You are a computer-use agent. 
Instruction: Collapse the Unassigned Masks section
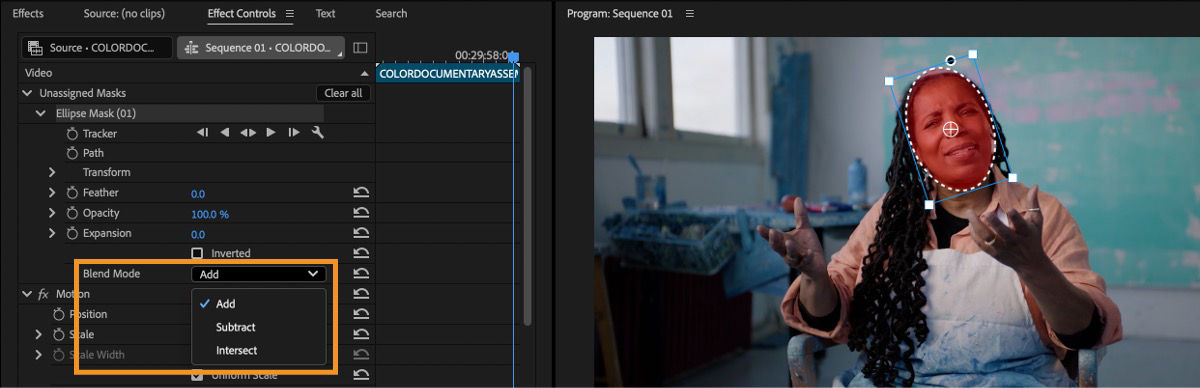(27, 93)
